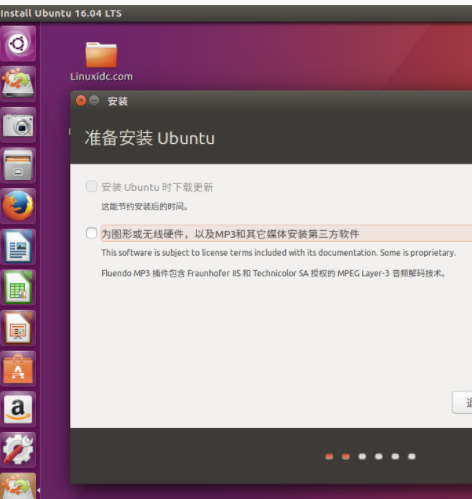Open Ubuntu Software center icon
The width and height of the screenshot is (472, 499).
point(18,369)
